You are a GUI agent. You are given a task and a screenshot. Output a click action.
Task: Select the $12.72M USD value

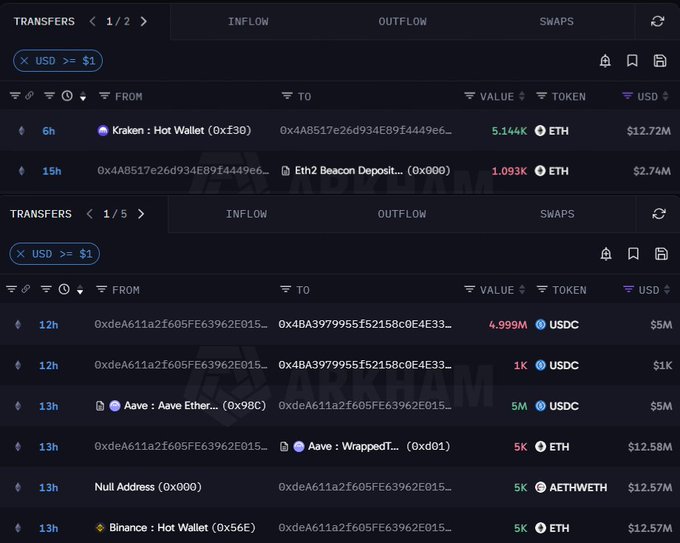[x=649, y=131]
